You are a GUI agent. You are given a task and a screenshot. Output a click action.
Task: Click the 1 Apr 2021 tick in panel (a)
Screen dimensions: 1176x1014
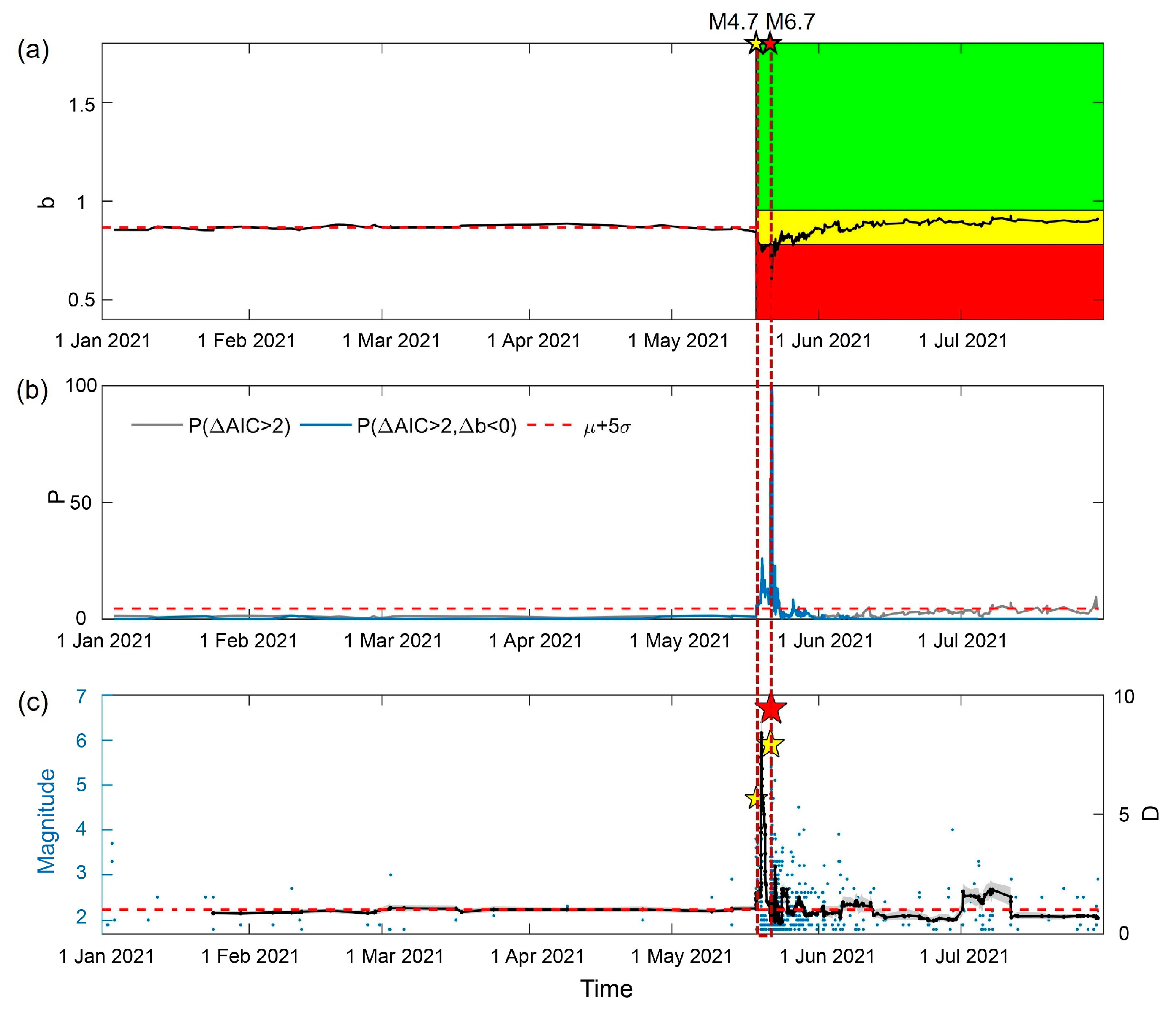(533, 341)
